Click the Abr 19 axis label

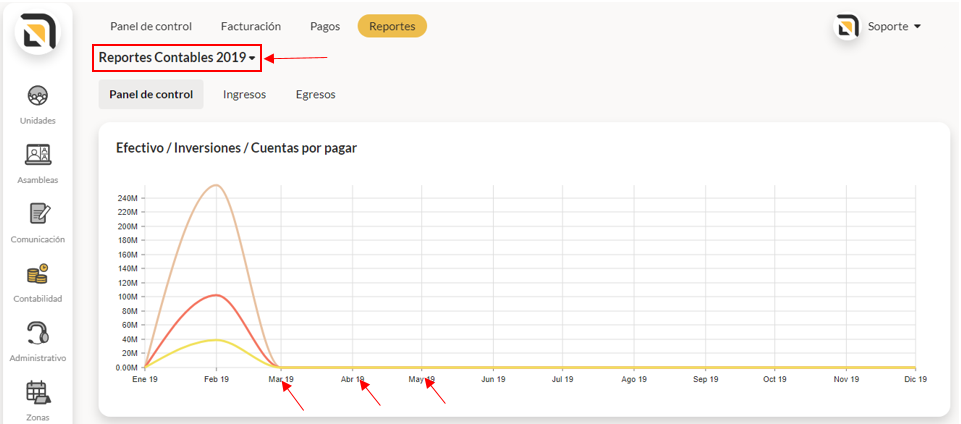click(x=352, y=380)
